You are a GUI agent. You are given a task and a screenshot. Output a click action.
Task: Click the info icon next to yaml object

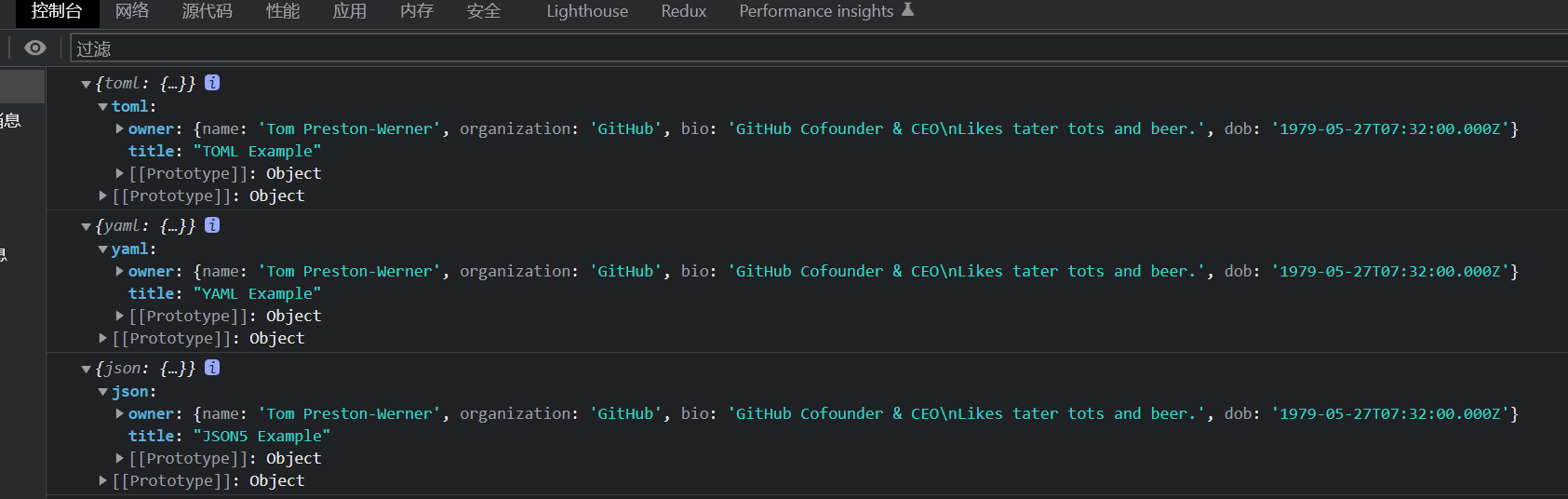pos(212,225)
